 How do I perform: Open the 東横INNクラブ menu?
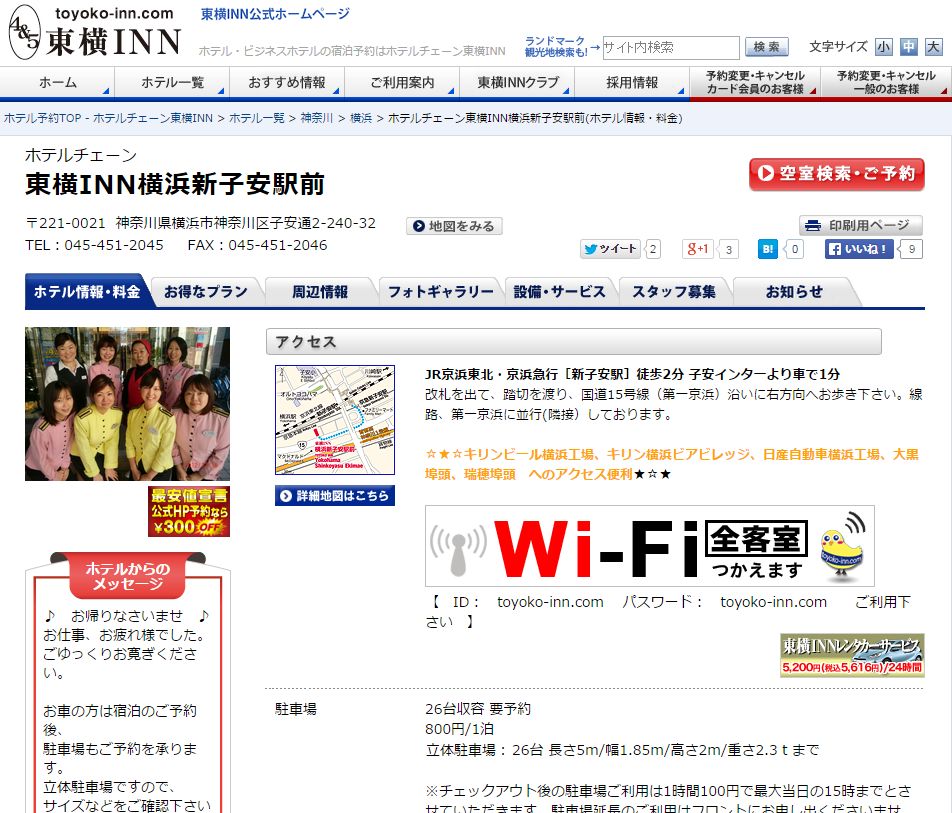pos(517,83)
